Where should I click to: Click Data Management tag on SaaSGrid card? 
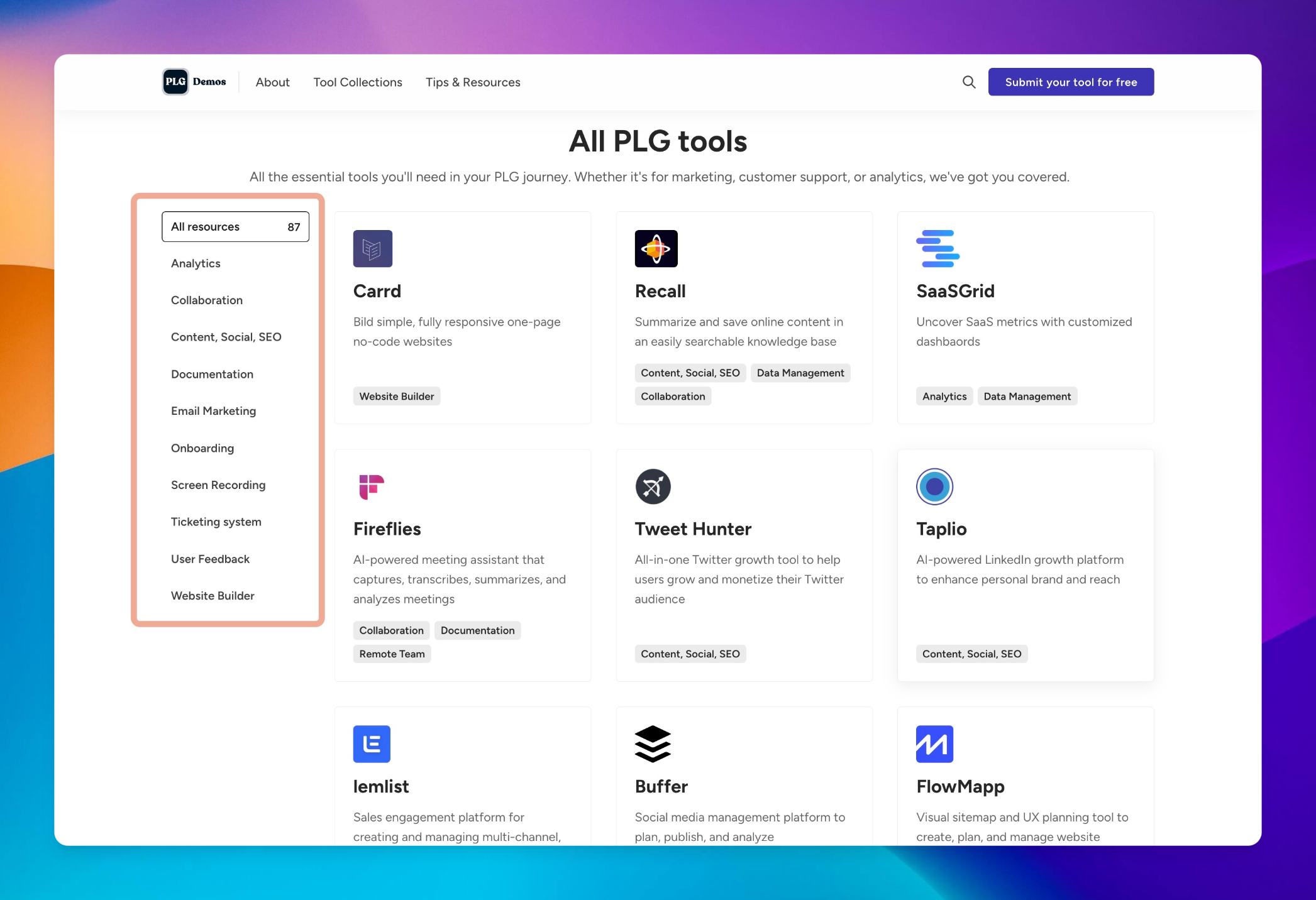click(1027, 397)
